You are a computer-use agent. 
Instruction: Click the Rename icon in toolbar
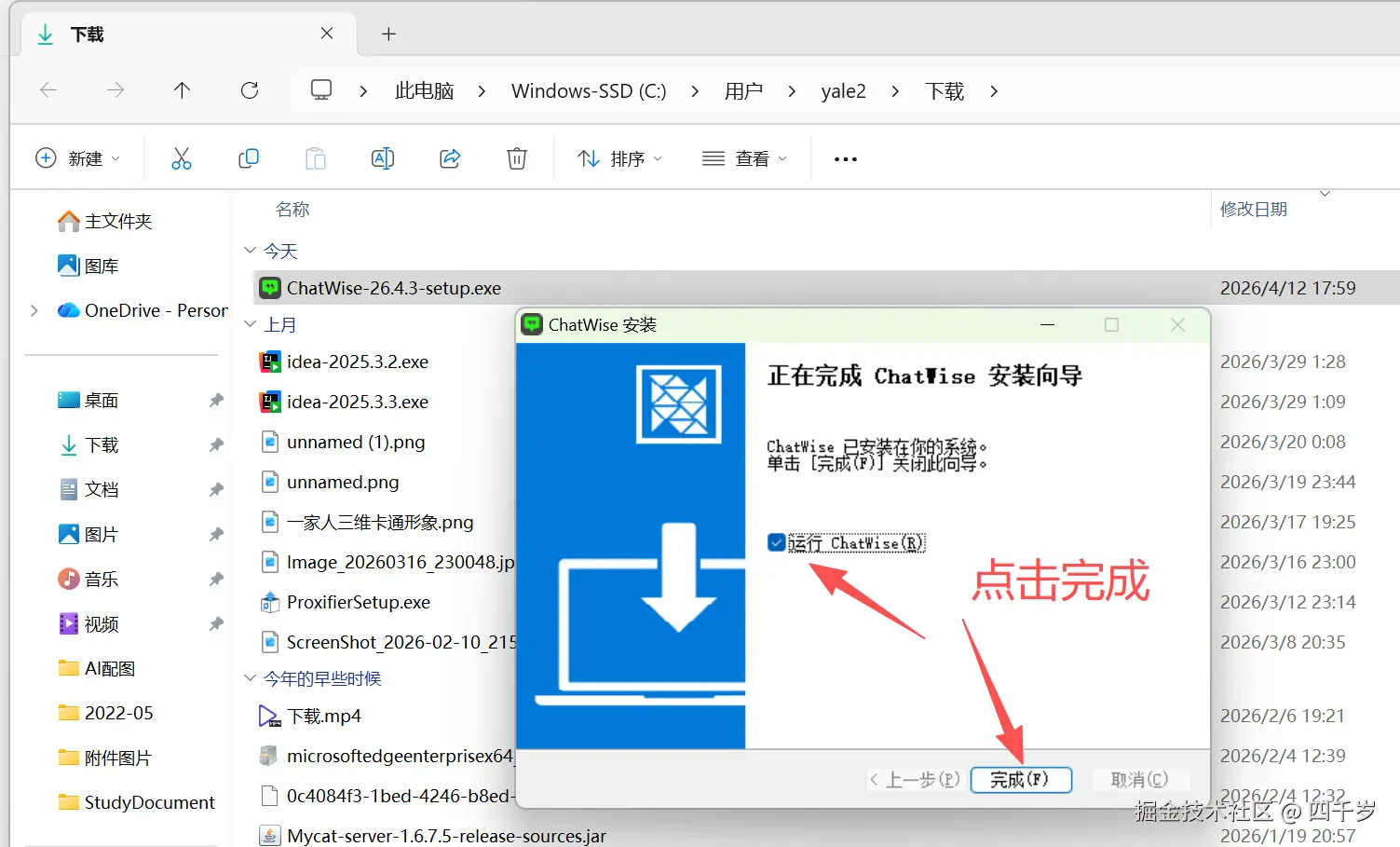pyautogui.click(x=383, y=158)
